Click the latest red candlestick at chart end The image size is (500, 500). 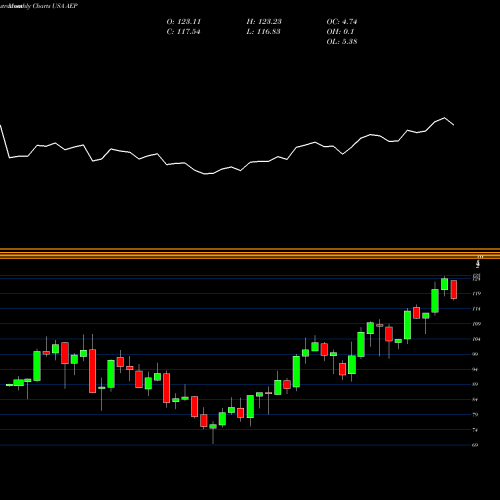(454, 289)
